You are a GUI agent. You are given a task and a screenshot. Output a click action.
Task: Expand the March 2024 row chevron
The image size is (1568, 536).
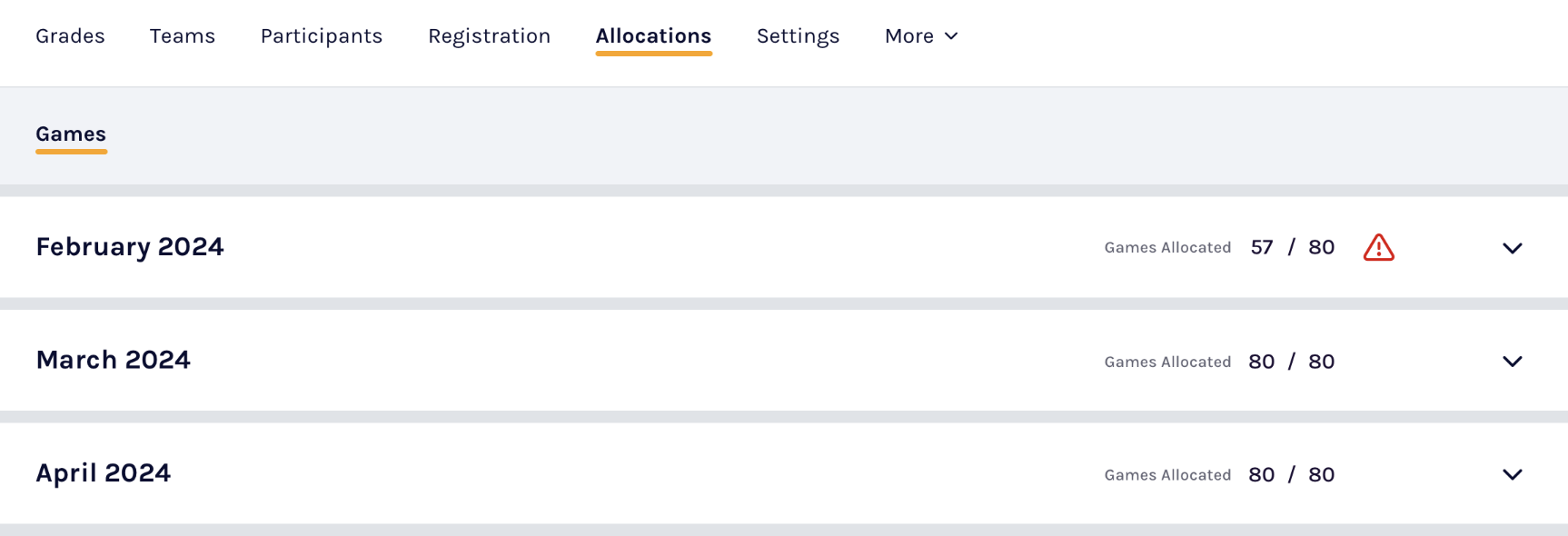(x=1512, y=362)
